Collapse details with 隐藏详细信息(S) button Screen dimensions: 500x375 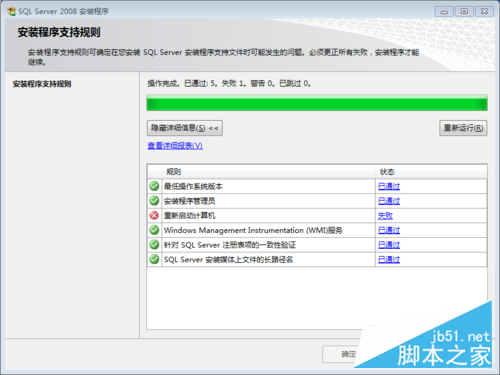(185, 128)
